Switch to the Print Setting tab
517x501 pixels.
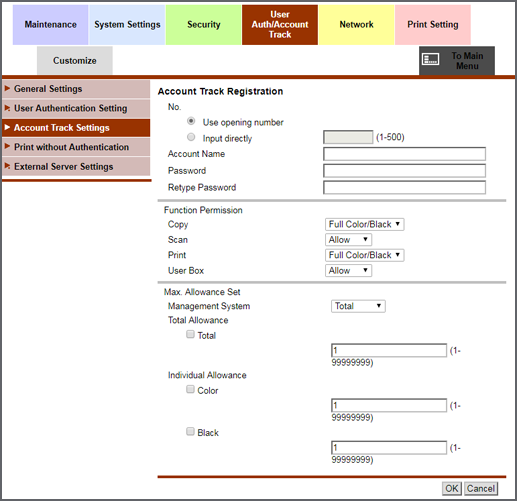(x=433, y=25)
